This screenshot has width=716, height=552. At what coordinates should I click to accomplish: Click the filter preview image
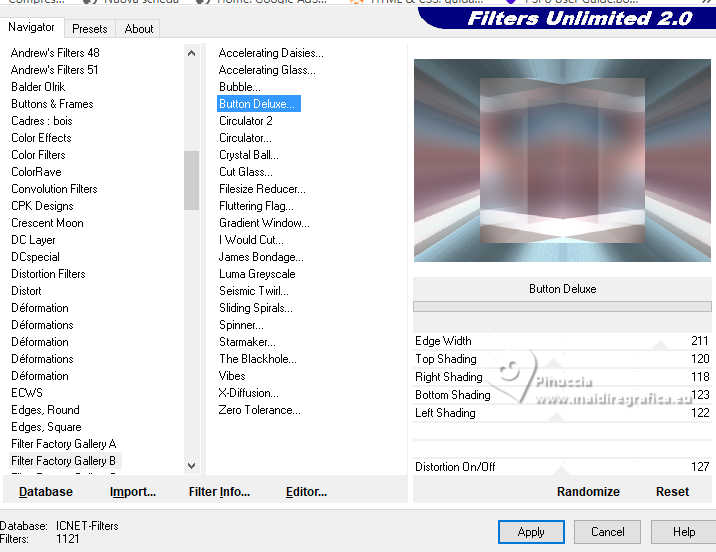562,160
